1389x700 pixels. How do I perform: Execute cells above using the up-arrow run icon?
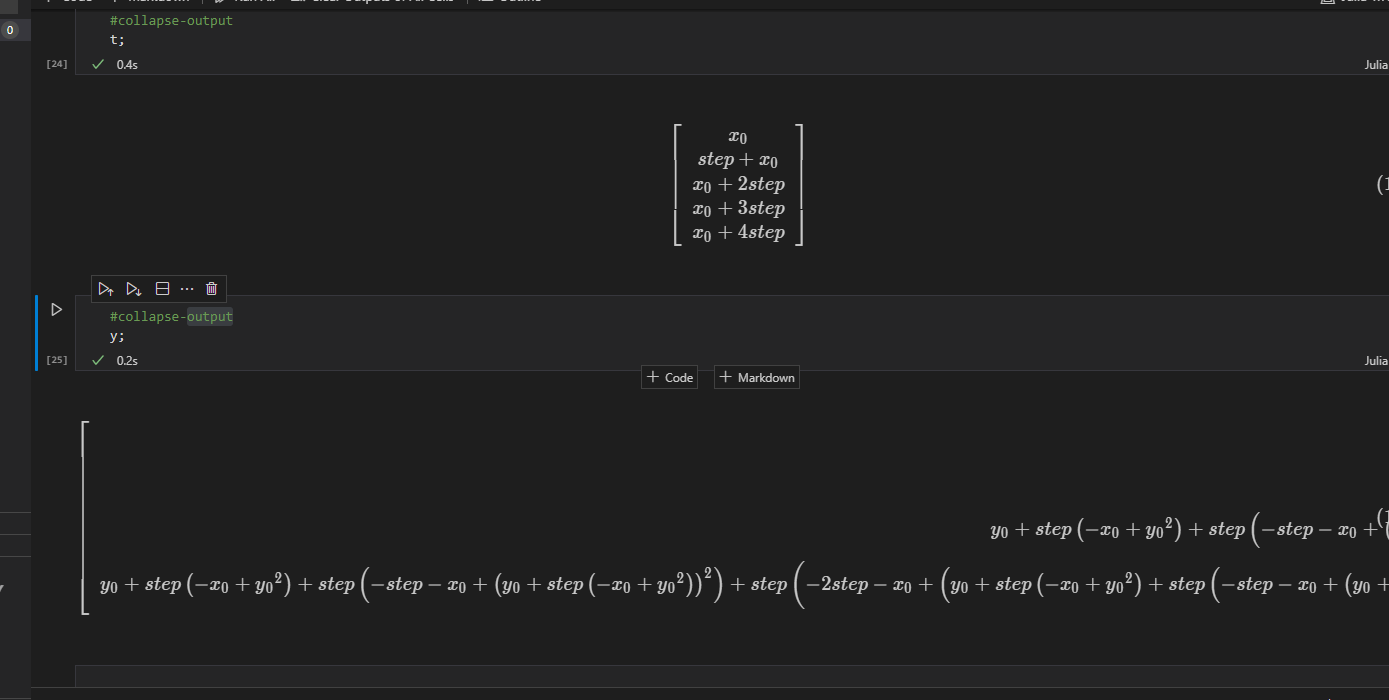click(105, 289)
